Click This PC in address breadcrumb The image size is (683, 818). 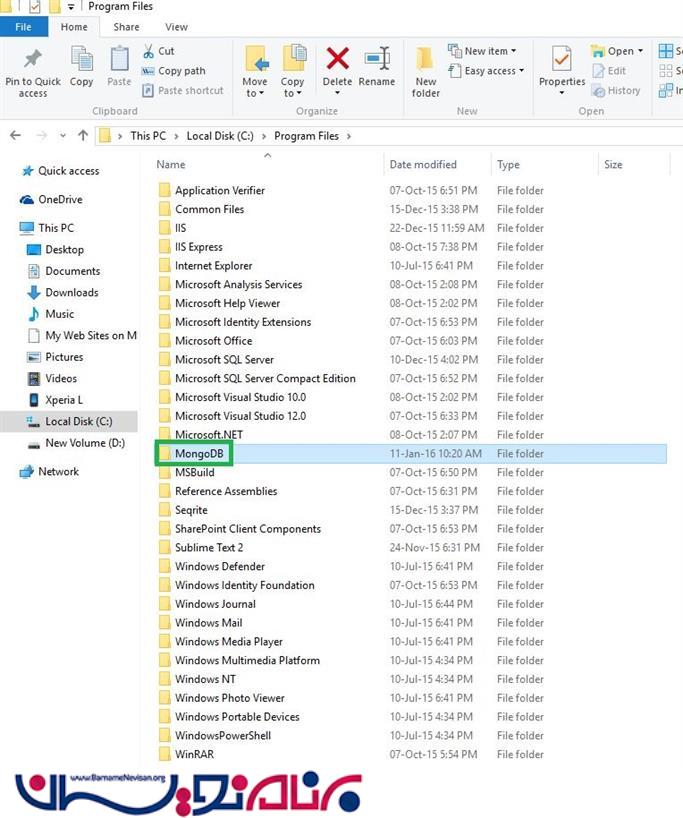point(148,136)
